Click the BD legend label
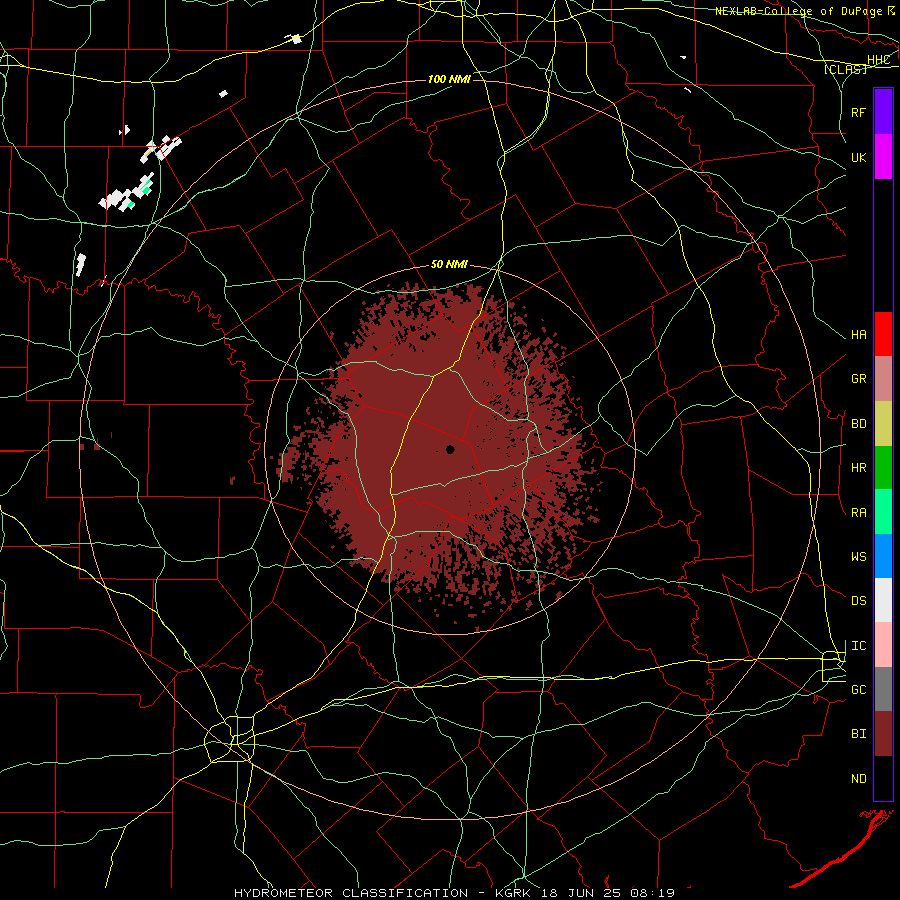 858,424
